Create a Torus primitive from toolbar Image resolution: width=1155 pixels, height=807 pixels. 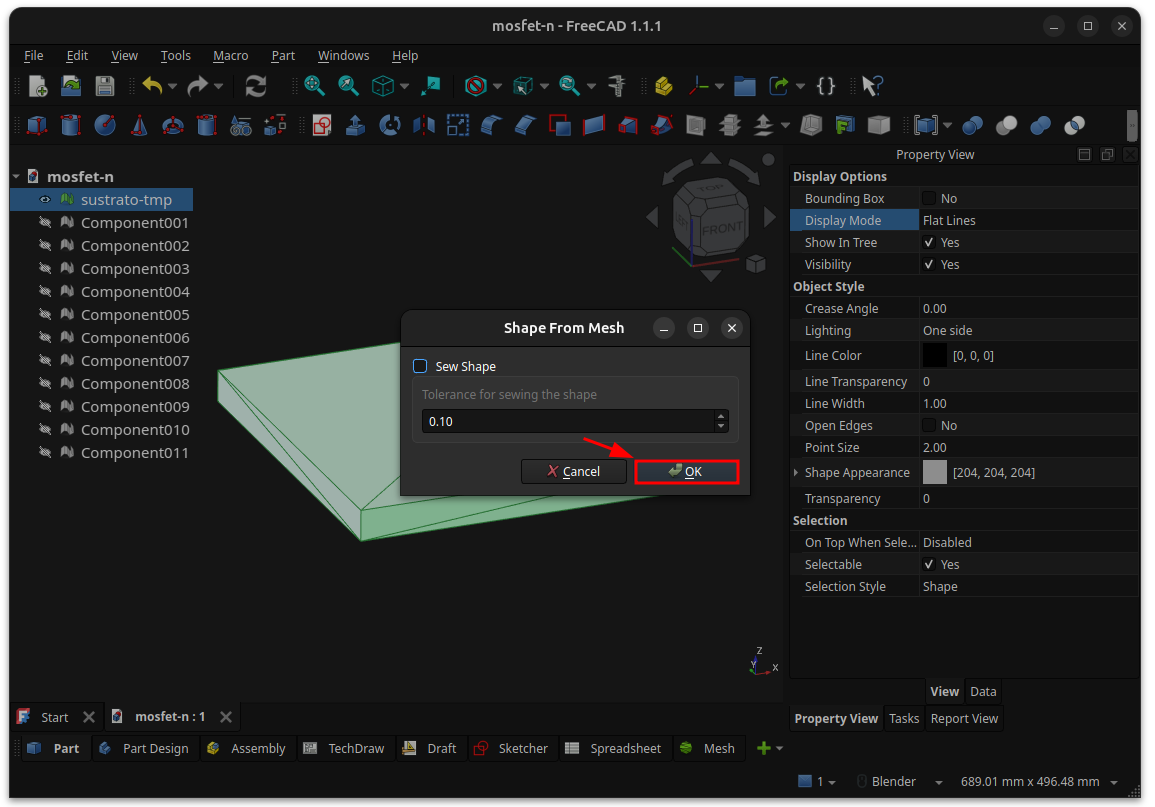[x=172, y=125]
